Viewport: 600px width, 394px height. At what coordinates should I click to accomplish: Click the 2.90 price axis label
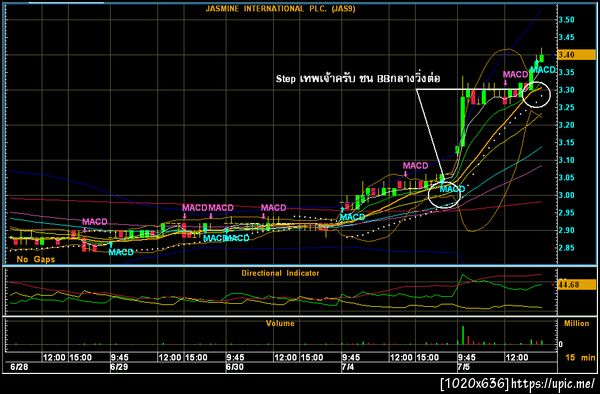[x=566, y=230]
